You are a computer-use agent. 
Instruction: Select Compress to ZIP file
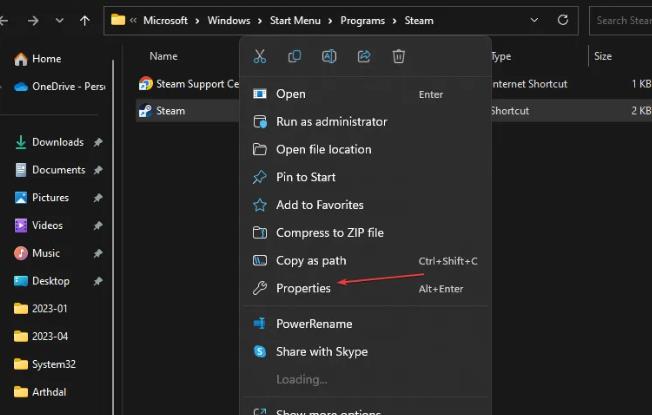[366, 233]
